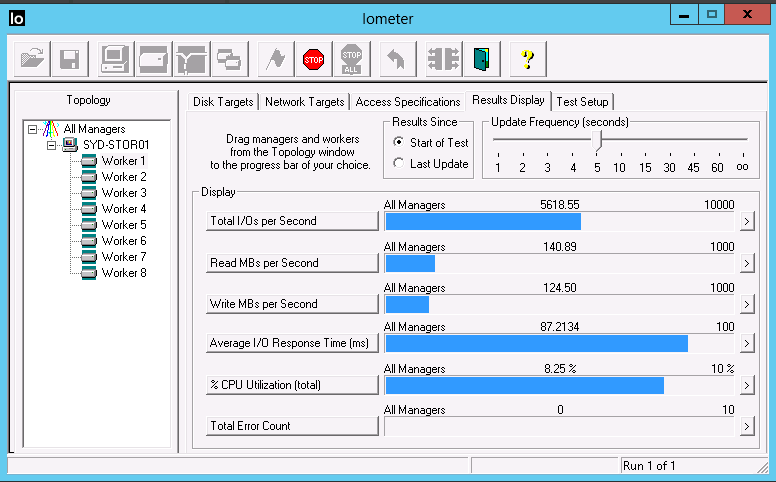Image resolution: width=776 pixels, height=482 pixels.
Task: Click the CPU Utilization progress bar
Action: [x=560, y=385]
